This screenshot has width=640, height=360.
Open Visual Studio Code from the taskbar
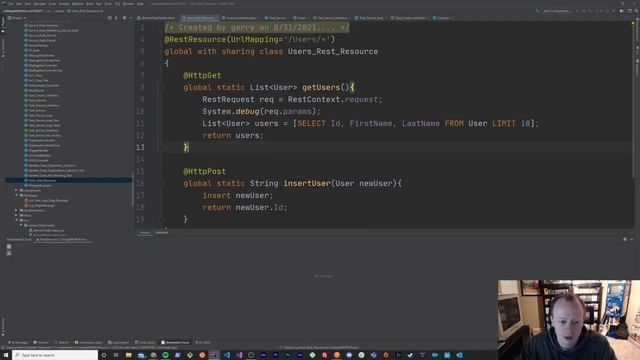[x=227, y=355]
